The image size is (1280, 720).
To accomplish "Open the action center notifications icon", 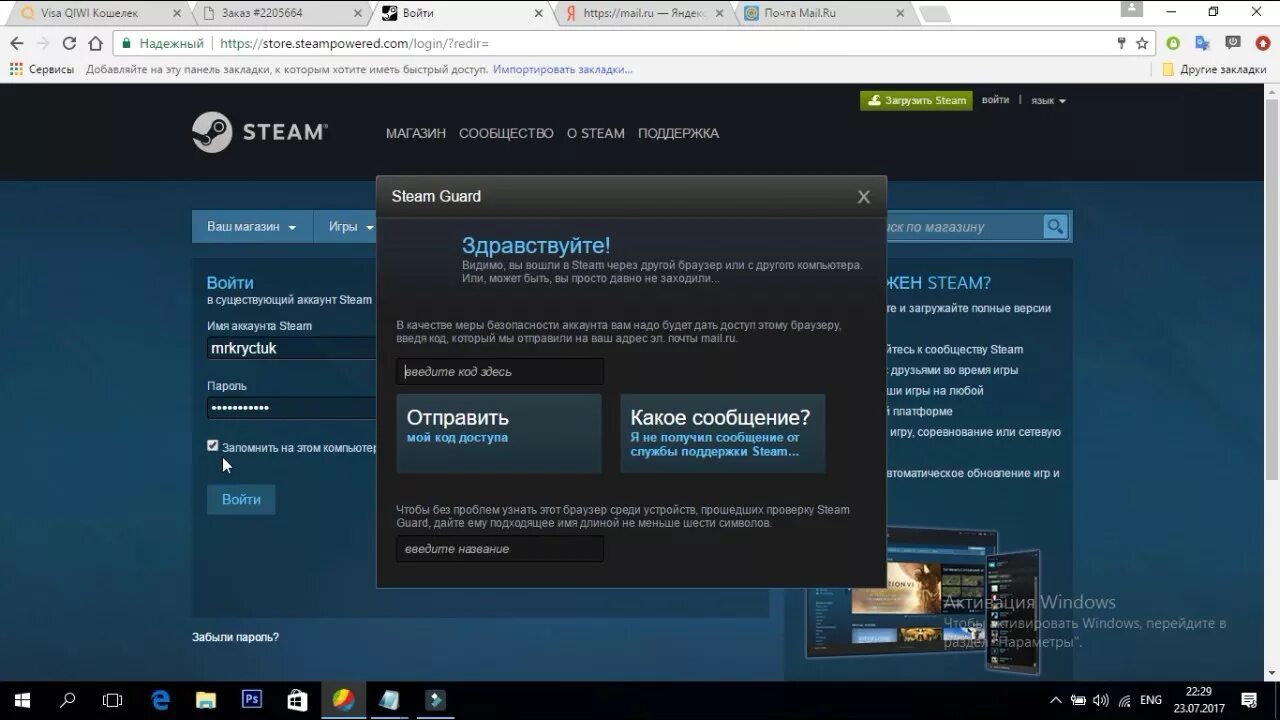I will pos(1249,700).
